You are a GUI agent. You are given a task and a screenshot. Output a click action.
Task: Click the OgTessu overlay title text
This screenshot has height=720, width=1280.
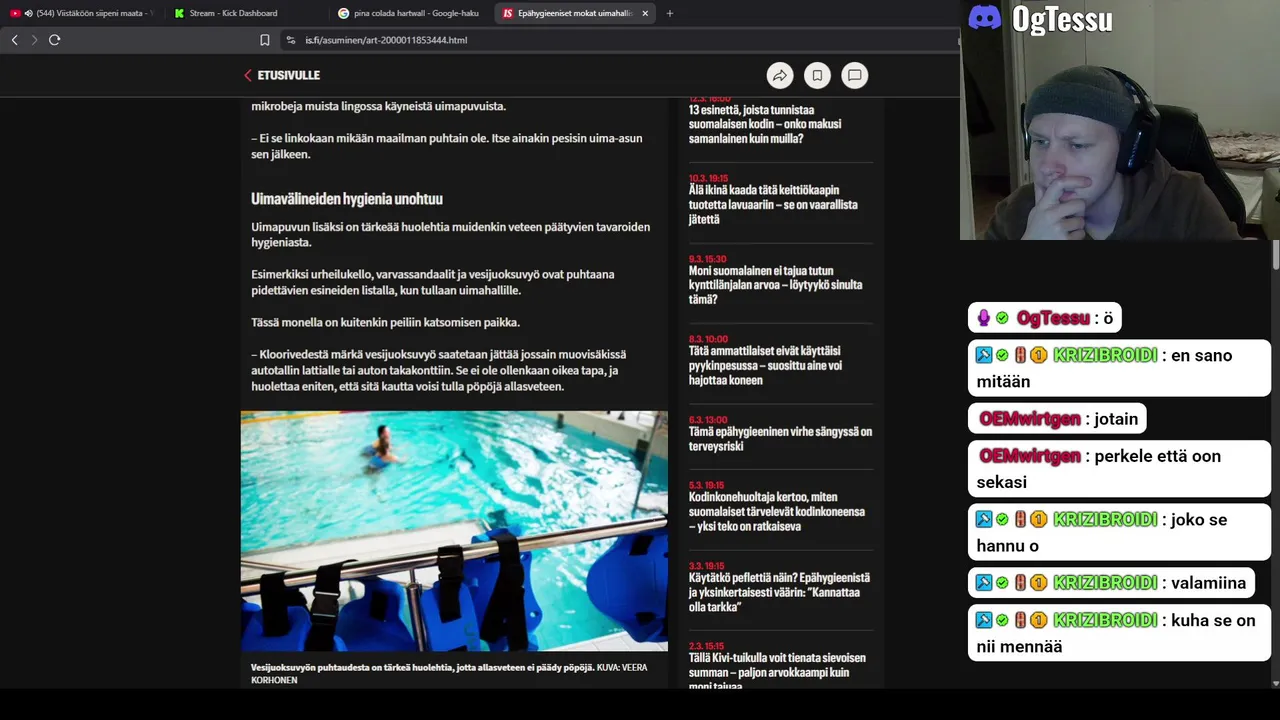coord(1062,18)
